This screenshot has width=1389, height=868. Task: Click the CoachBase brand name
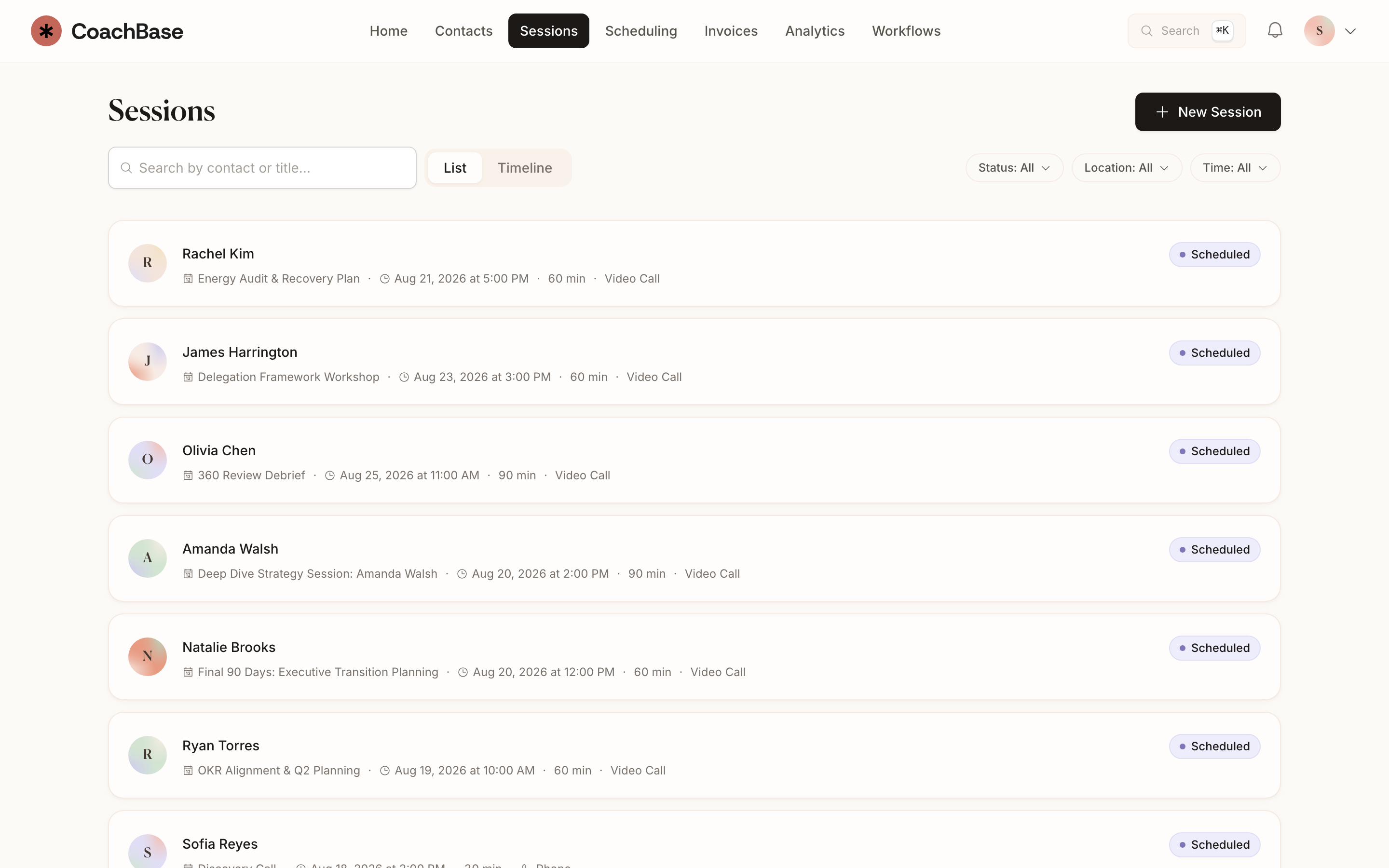click(x=127, y=31)
